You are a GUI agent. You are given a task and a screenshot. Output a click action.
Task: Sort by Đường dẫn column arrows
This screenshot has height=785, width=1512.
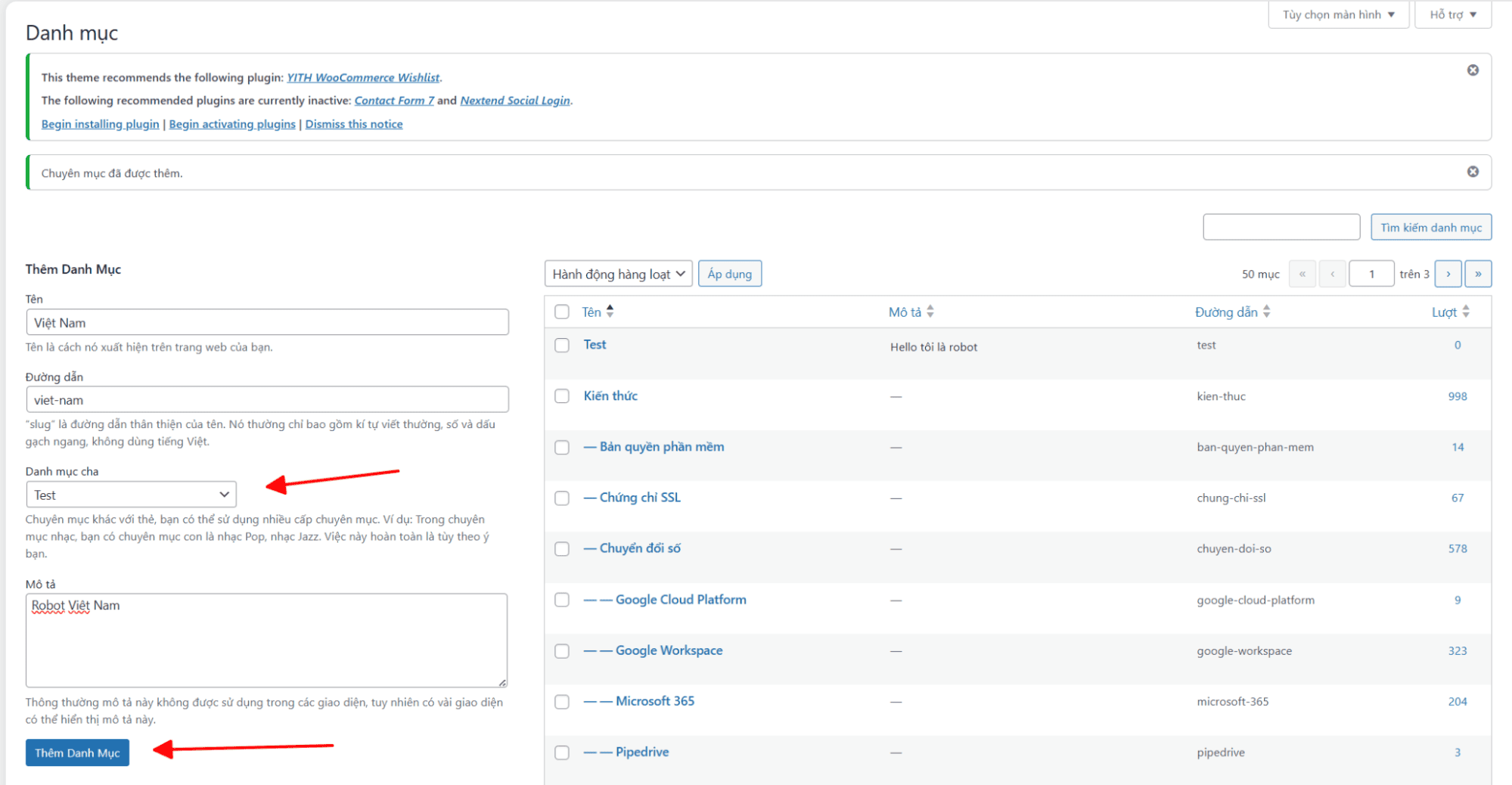(1266, 312)
